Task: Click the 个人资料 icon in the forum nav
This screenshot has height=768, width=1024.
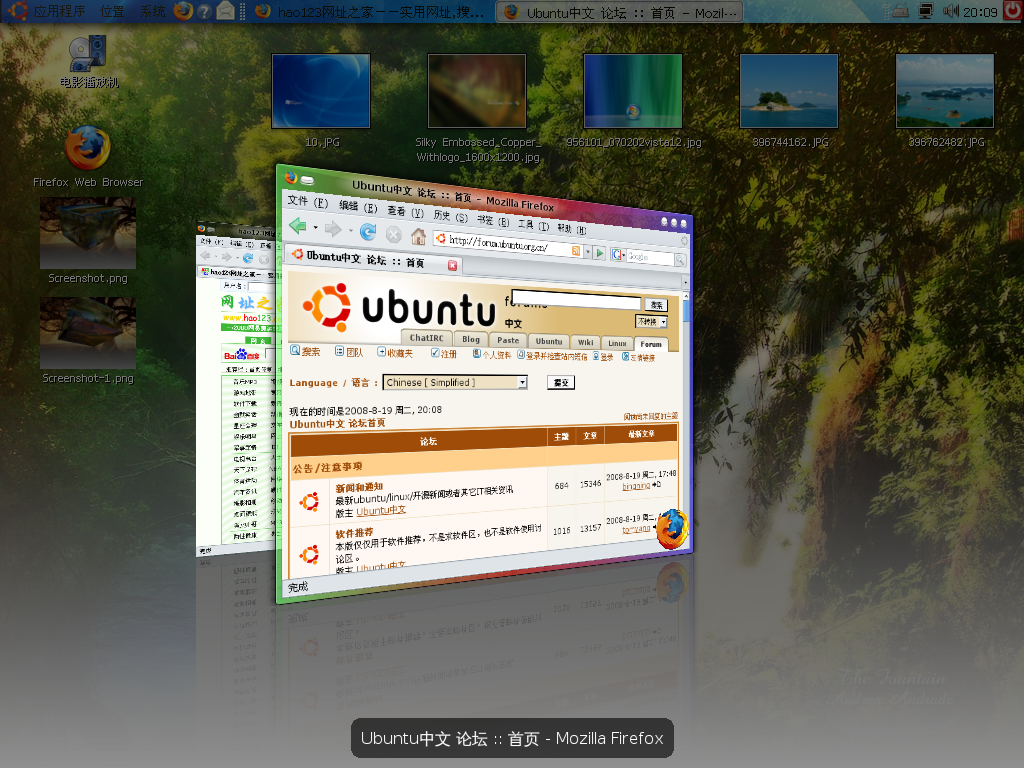Action: click(477, 354)
